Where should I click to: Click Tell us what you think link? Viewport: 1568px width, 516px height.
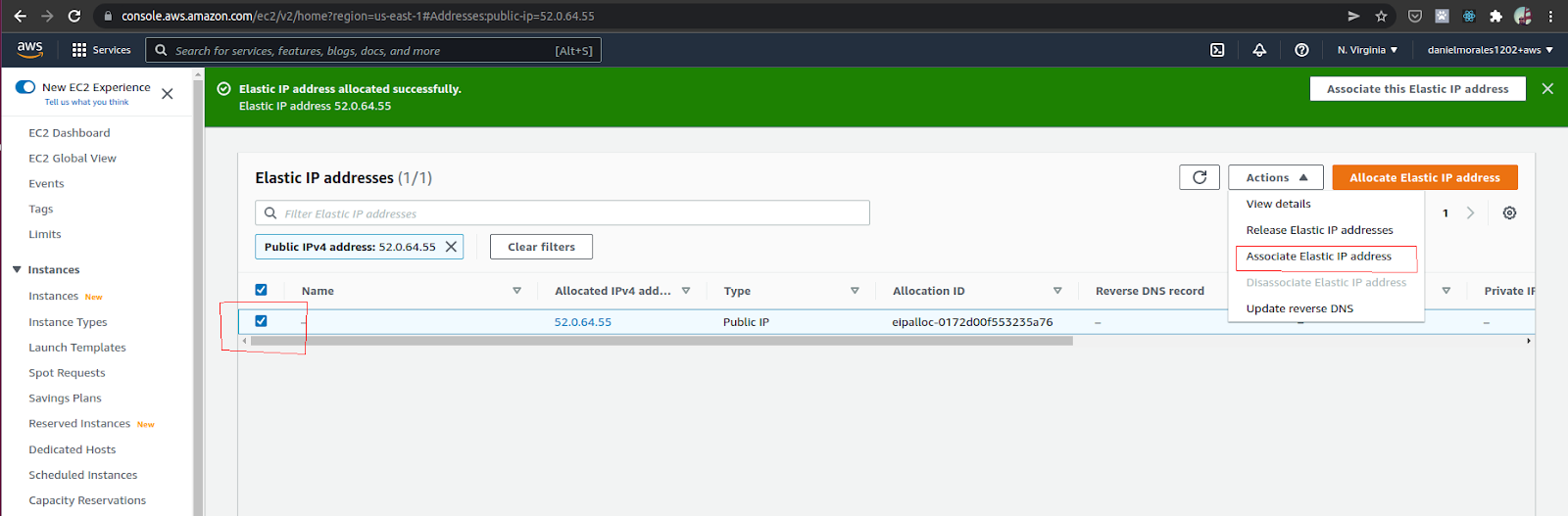[86, 102]
